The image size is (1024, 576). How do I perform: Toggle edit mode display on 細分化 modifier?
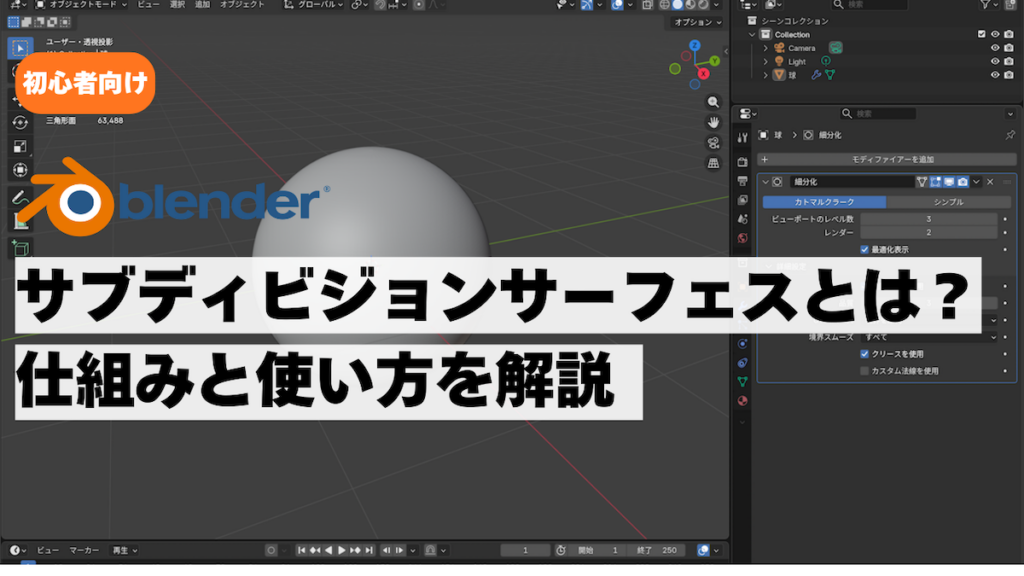pyautogui.click(x=934, y=182)
